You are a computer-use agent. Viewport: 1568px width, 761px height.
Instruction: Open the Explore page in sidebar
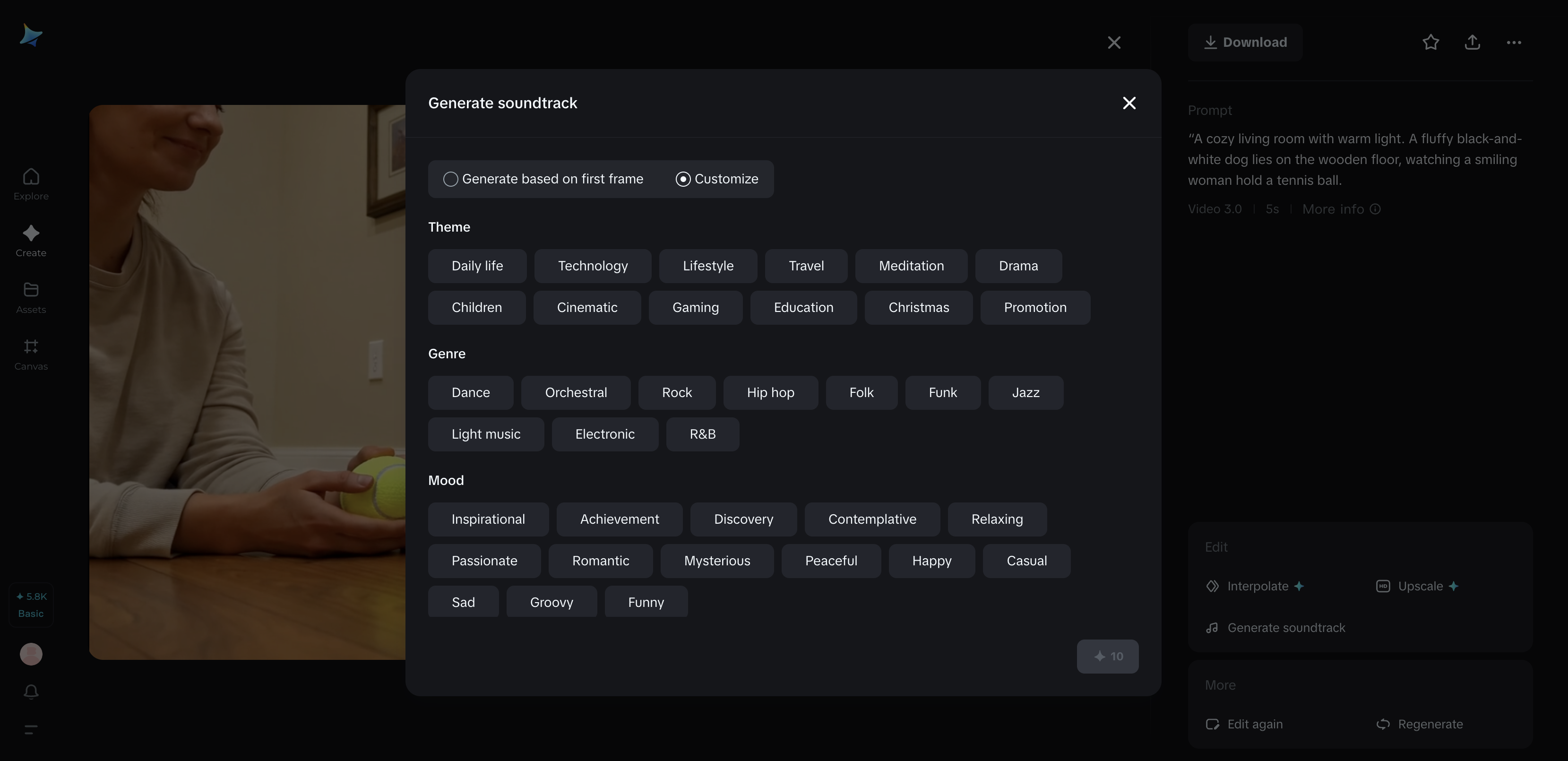coord(31,184)
